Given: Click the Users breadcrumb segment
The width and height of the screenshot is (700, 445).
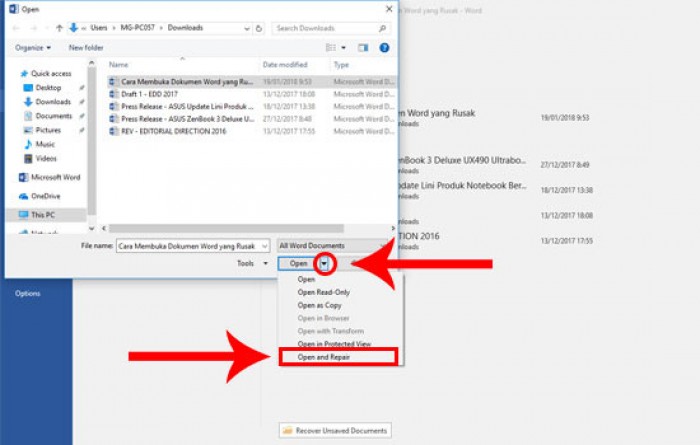Looking at the screenshot, I should click(99, 28).
